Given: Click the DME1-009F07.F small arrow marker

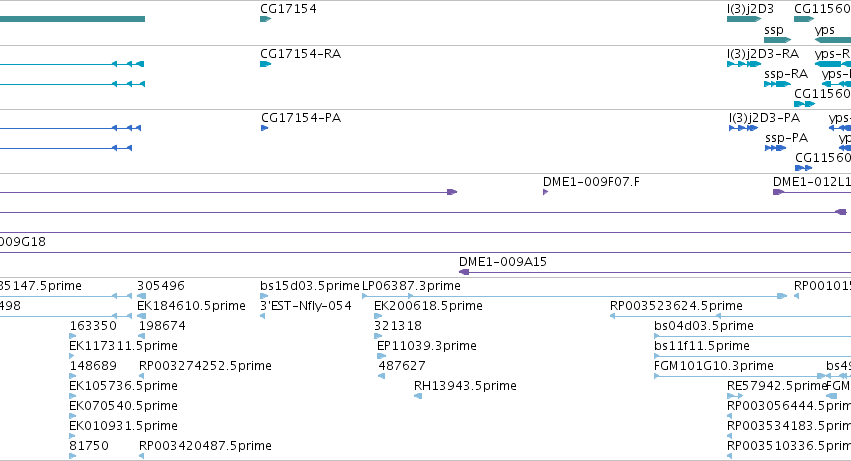Looking at the screenshot, I should tap(545, 192).
